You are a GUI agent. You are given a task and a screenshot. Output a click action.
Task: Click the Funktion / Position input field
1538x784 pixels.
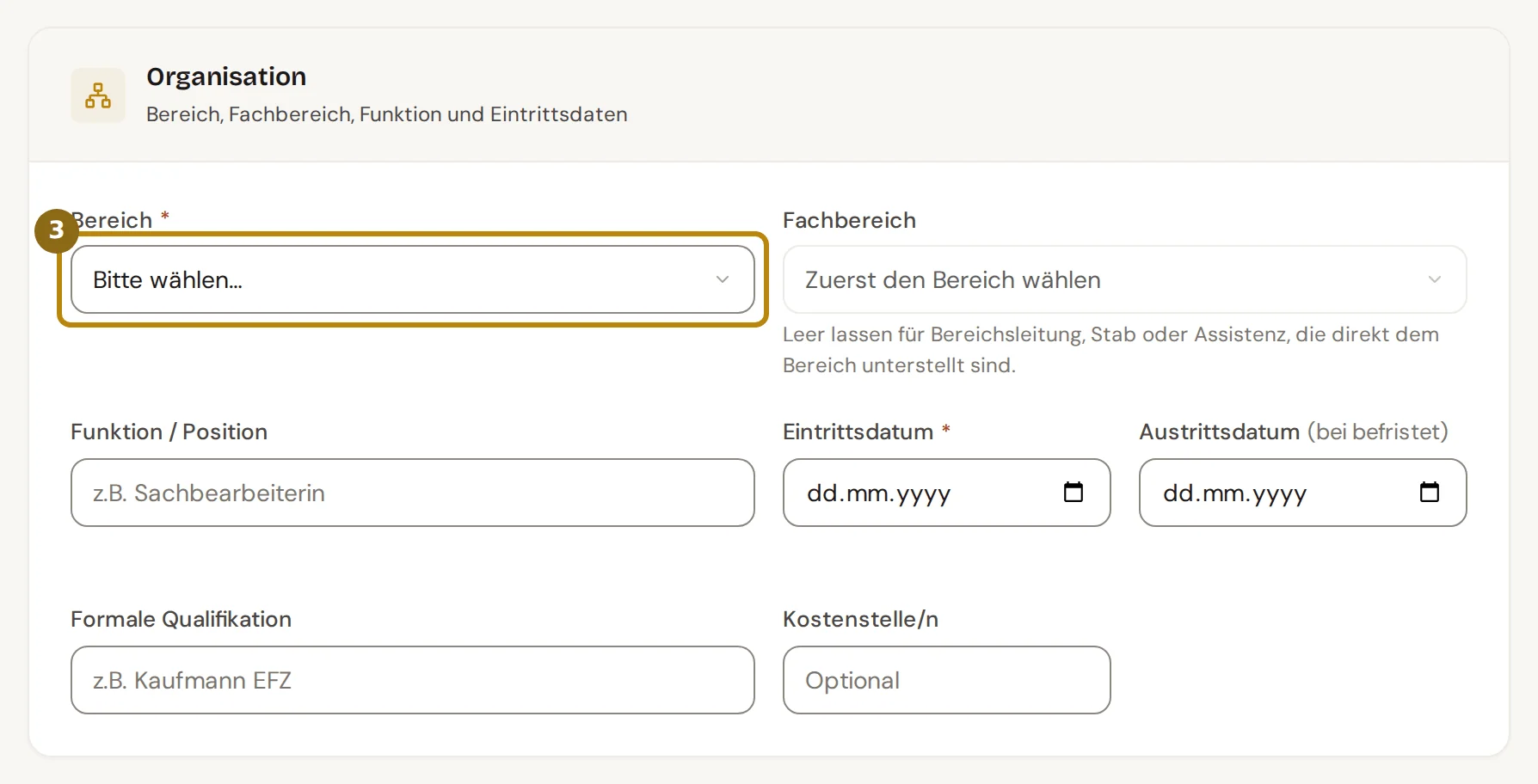pos(413,493)
